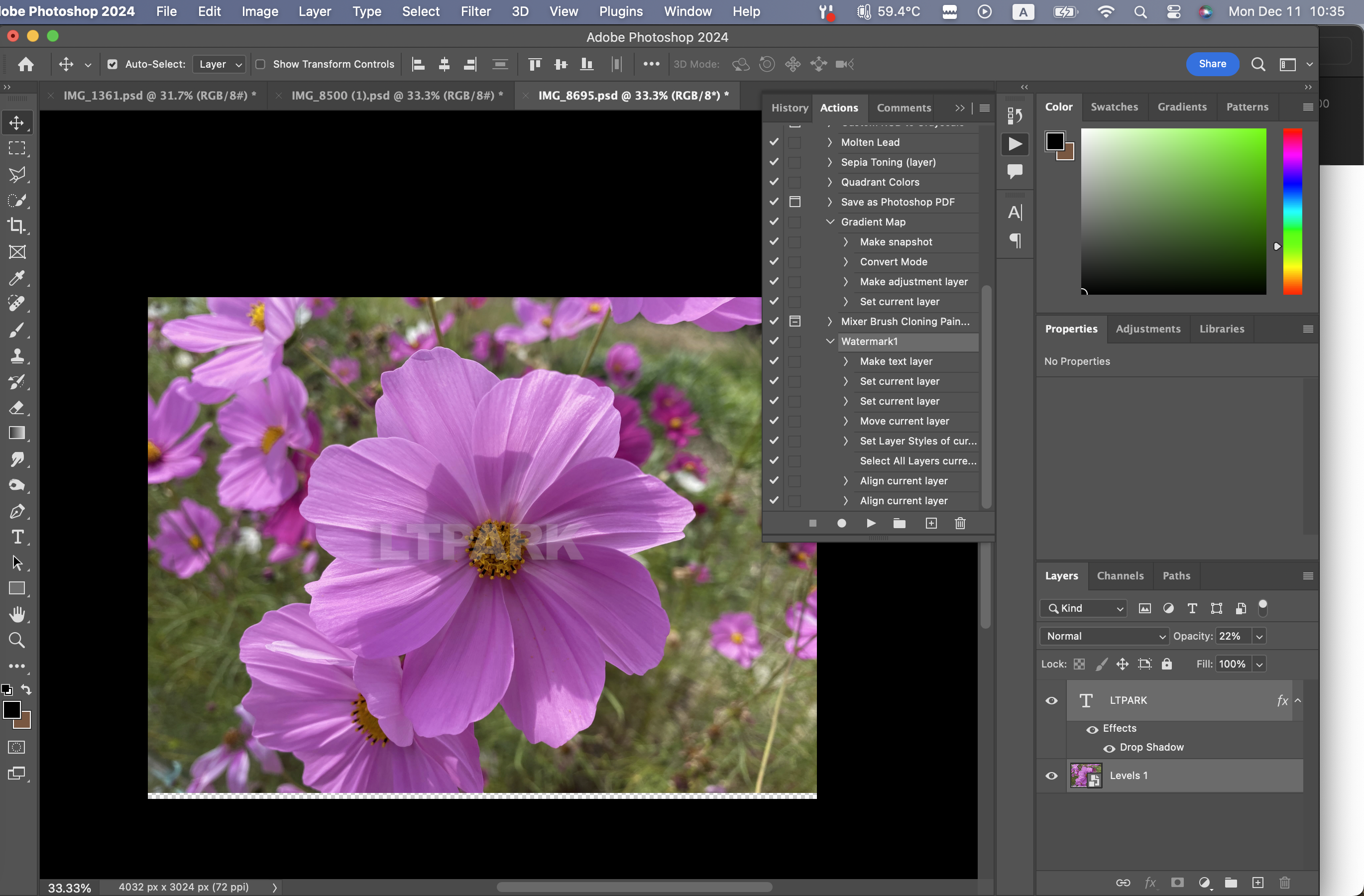Pick a color in the color field

coord(1173,212)
